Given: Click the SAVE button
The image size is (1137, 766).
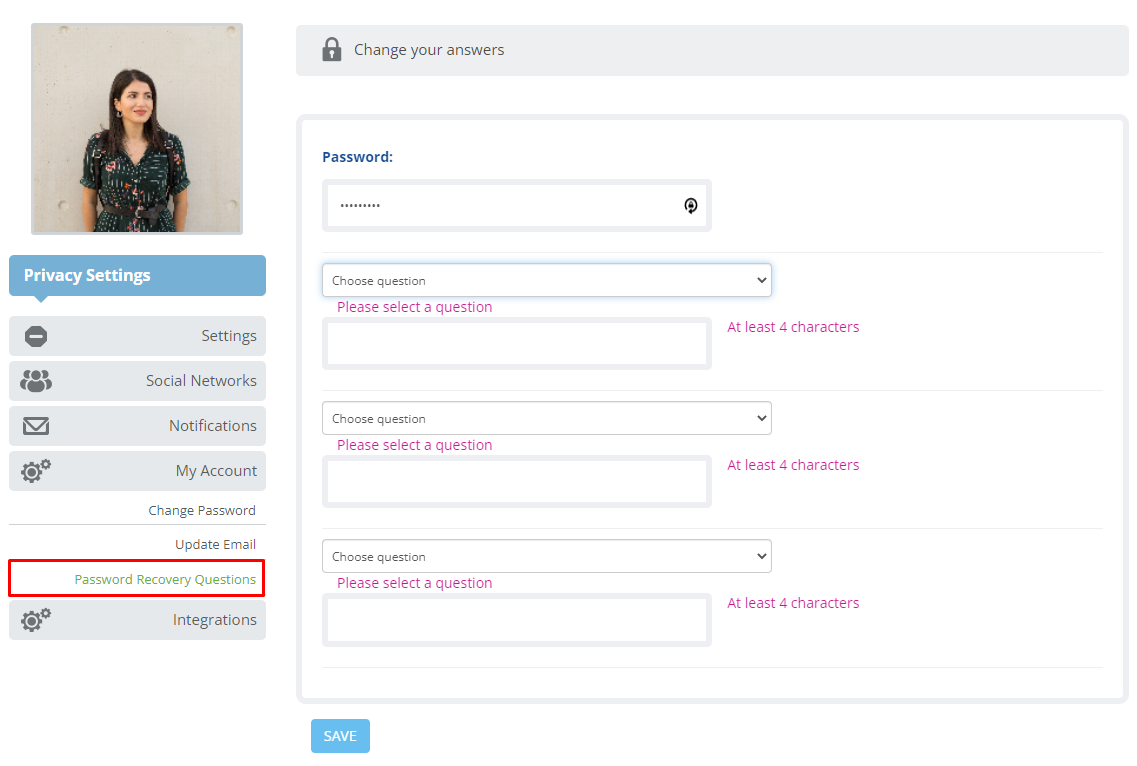Looking at the screenshot, I should point(340,736).
